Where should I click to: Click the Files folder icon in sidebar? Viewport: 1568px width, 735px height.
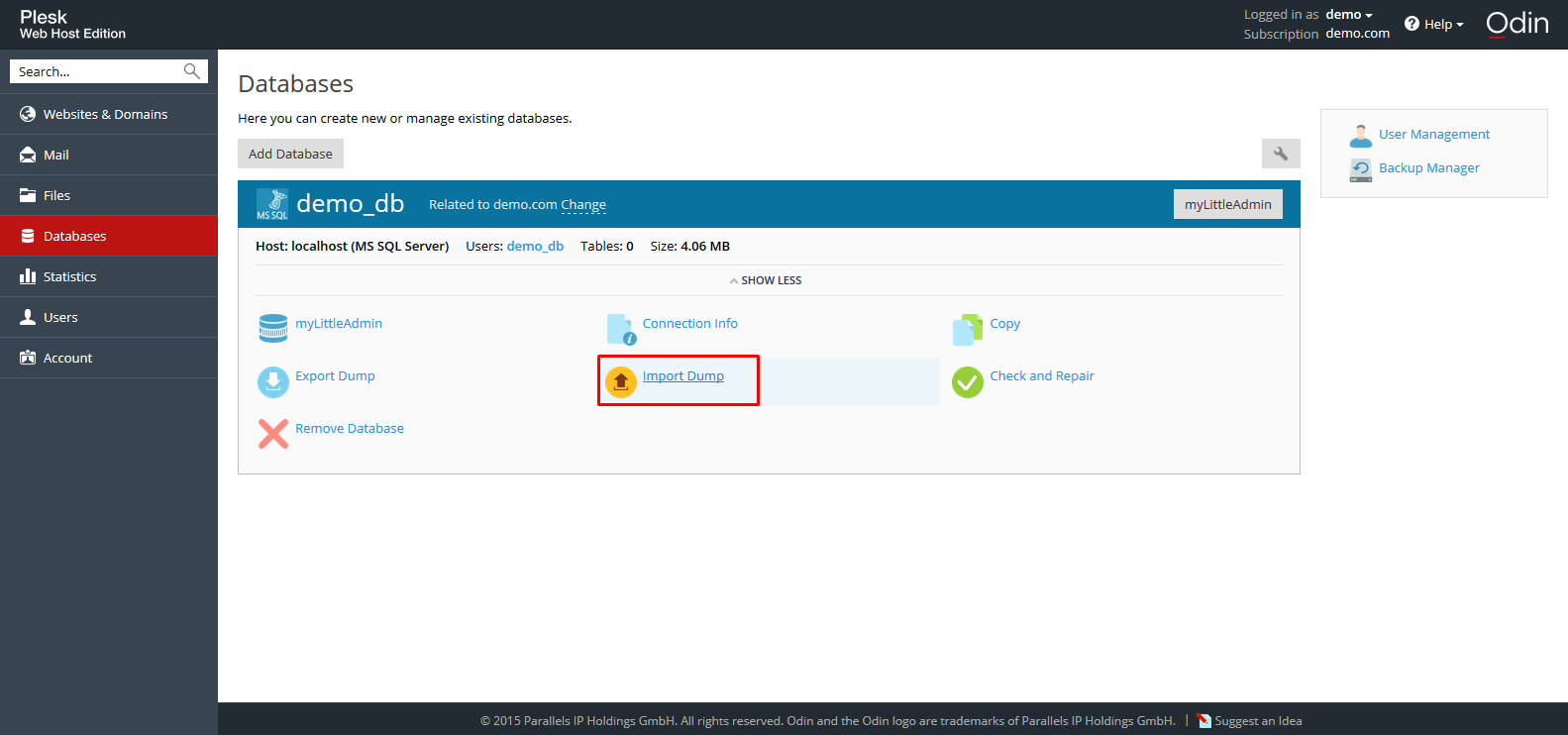point(28,195)
